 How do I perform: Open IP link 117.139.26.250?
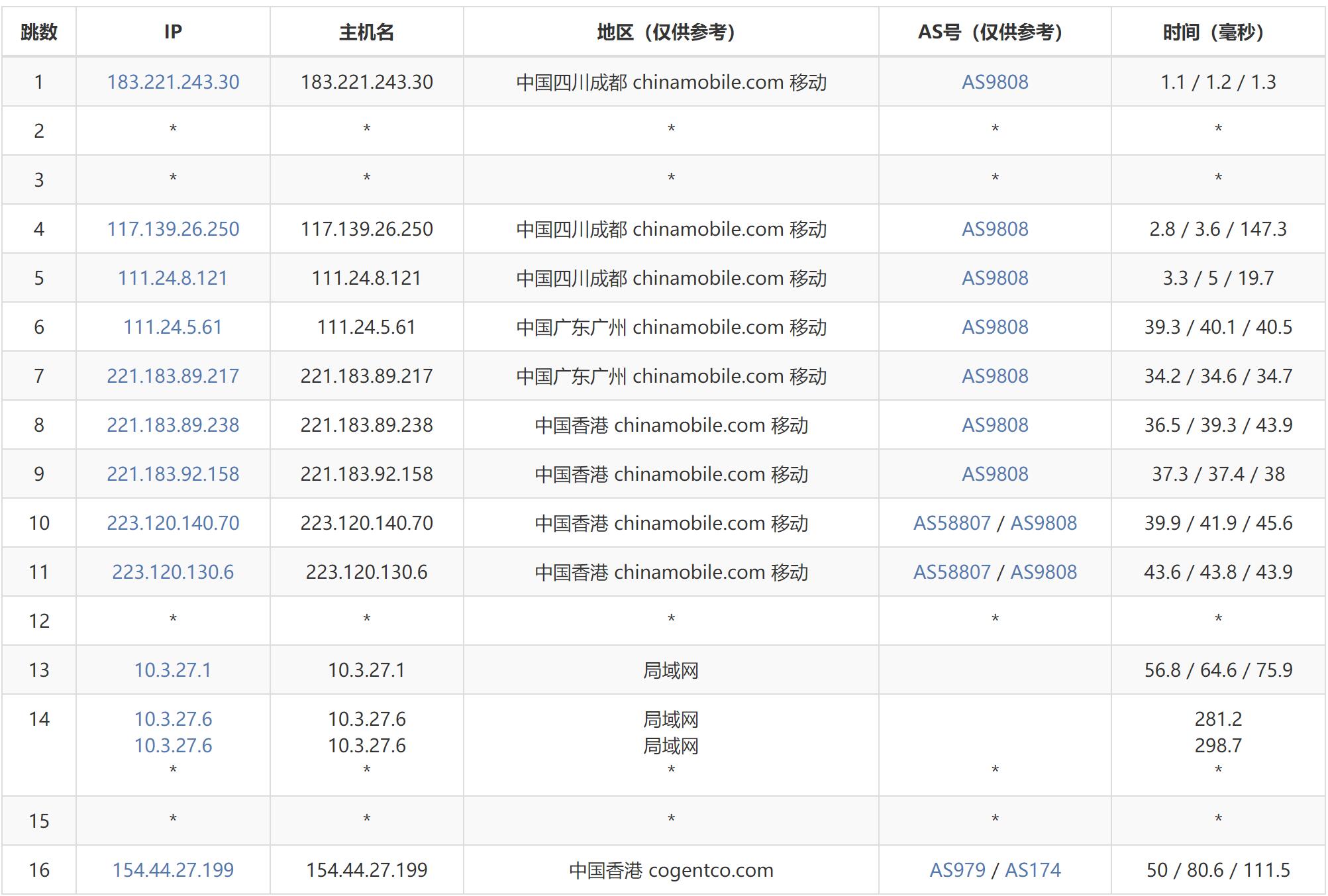click(x=173, y=229)
